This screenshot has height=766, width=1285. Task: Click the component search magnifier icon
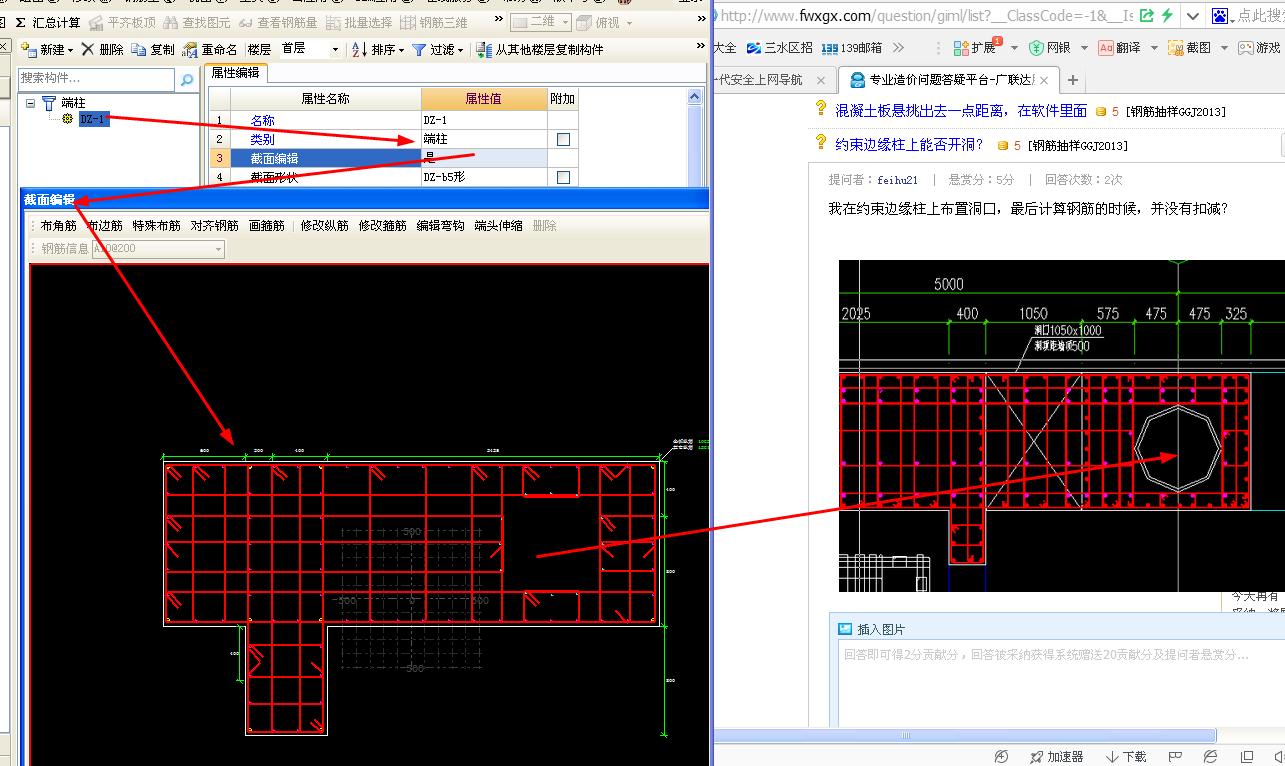186,79
